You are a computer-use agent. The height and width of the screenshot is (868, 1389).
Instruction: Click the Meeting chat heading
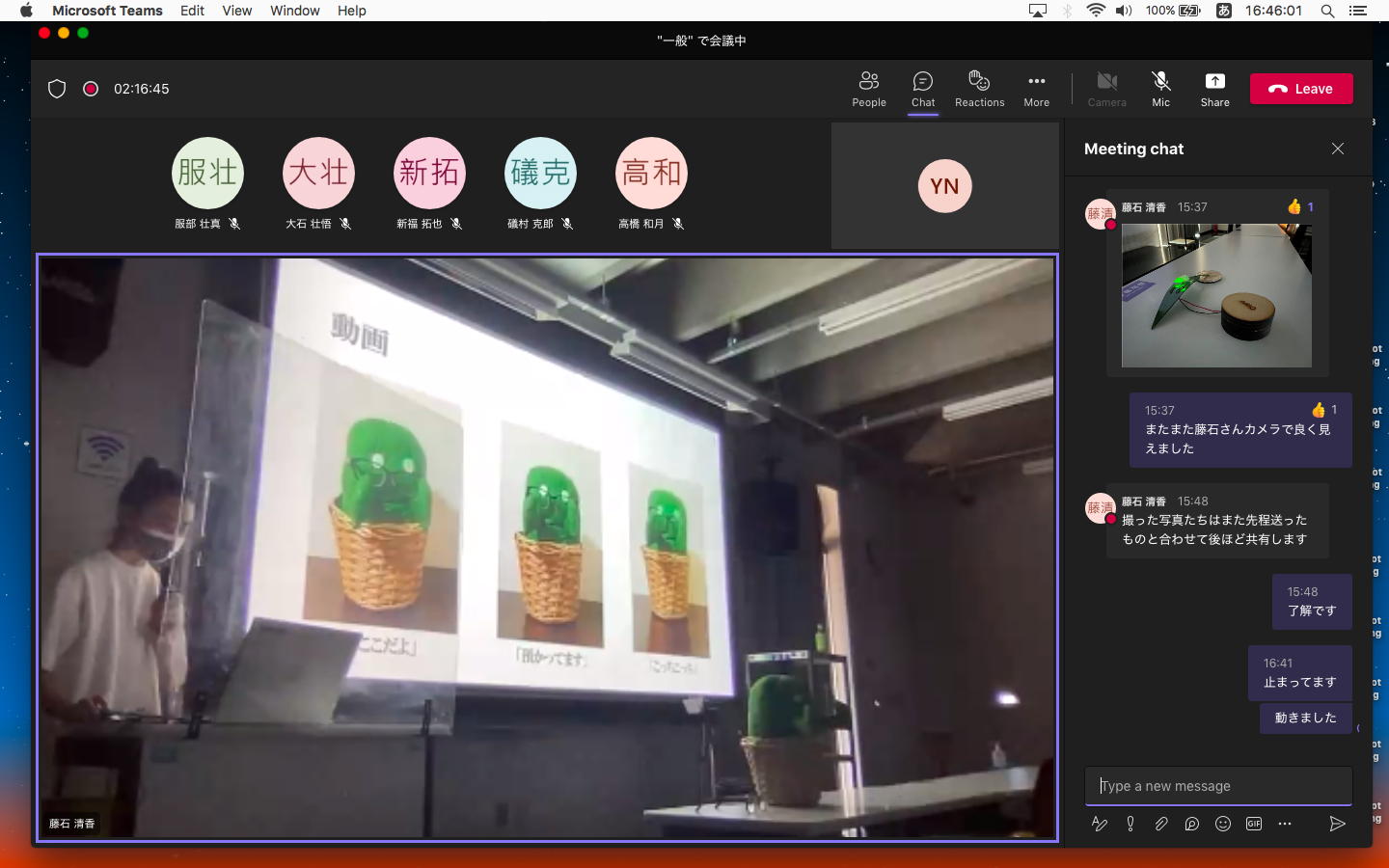(1133, 149)
